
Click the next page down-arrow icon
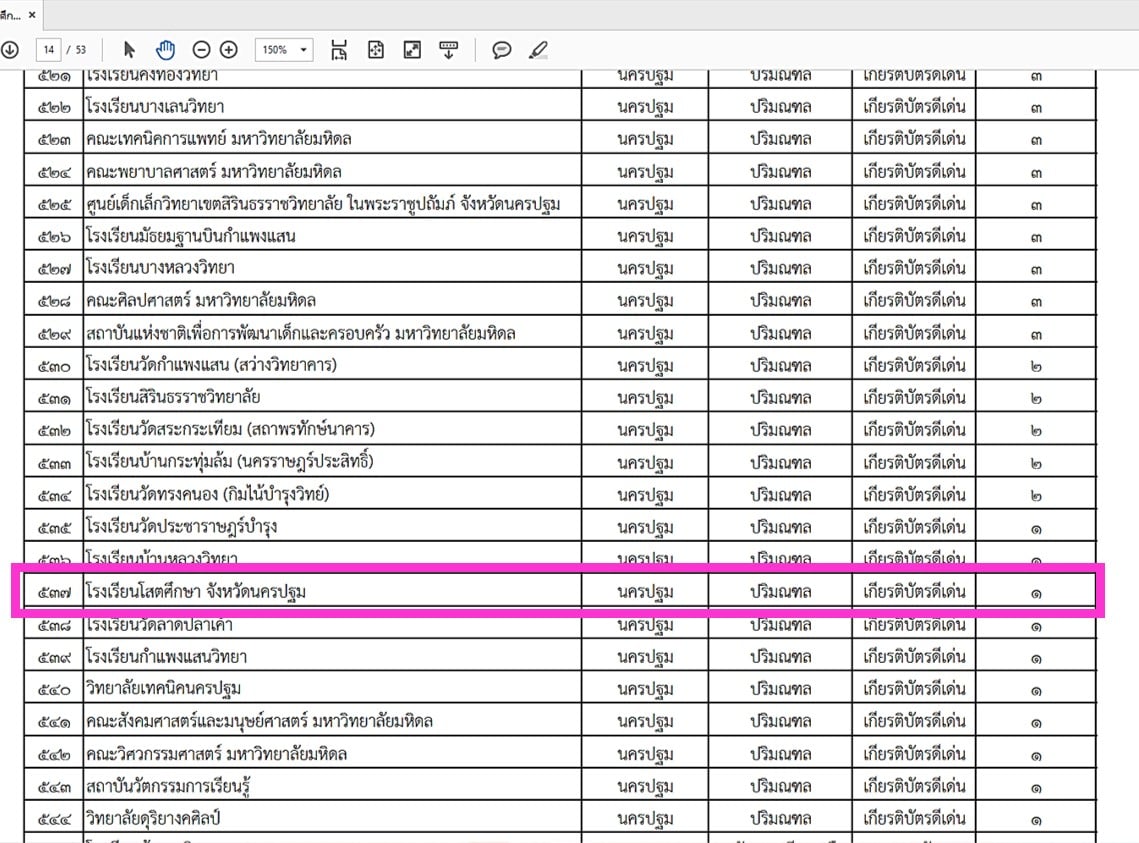9,50
